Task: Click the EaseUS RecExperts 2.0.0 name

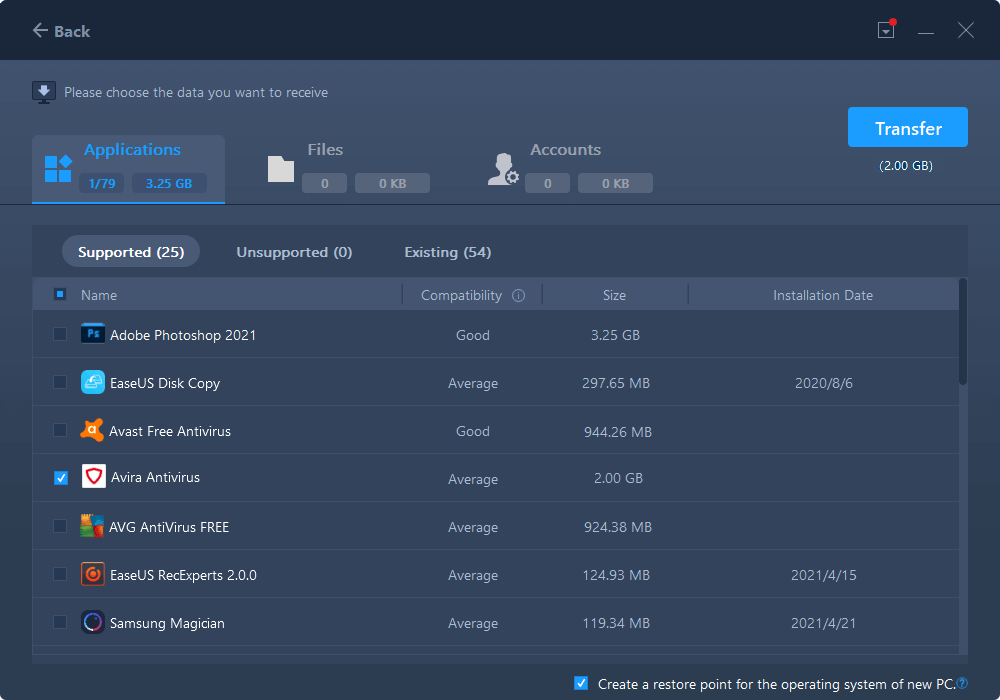Action: [183, 575]
